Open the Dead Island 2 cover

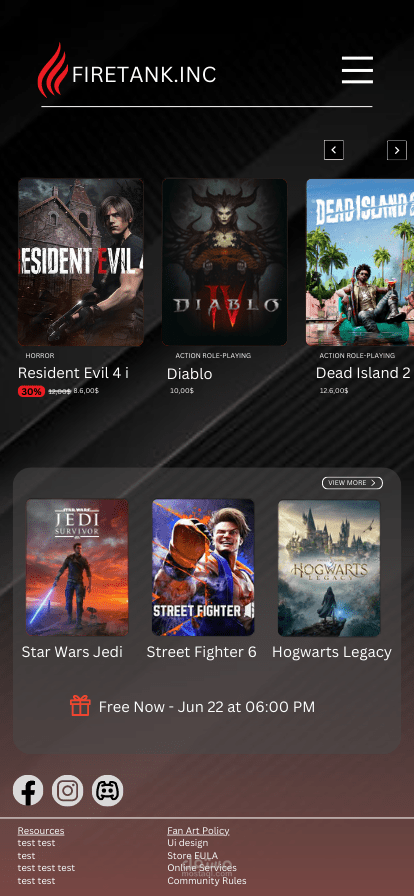click(360, 262)
